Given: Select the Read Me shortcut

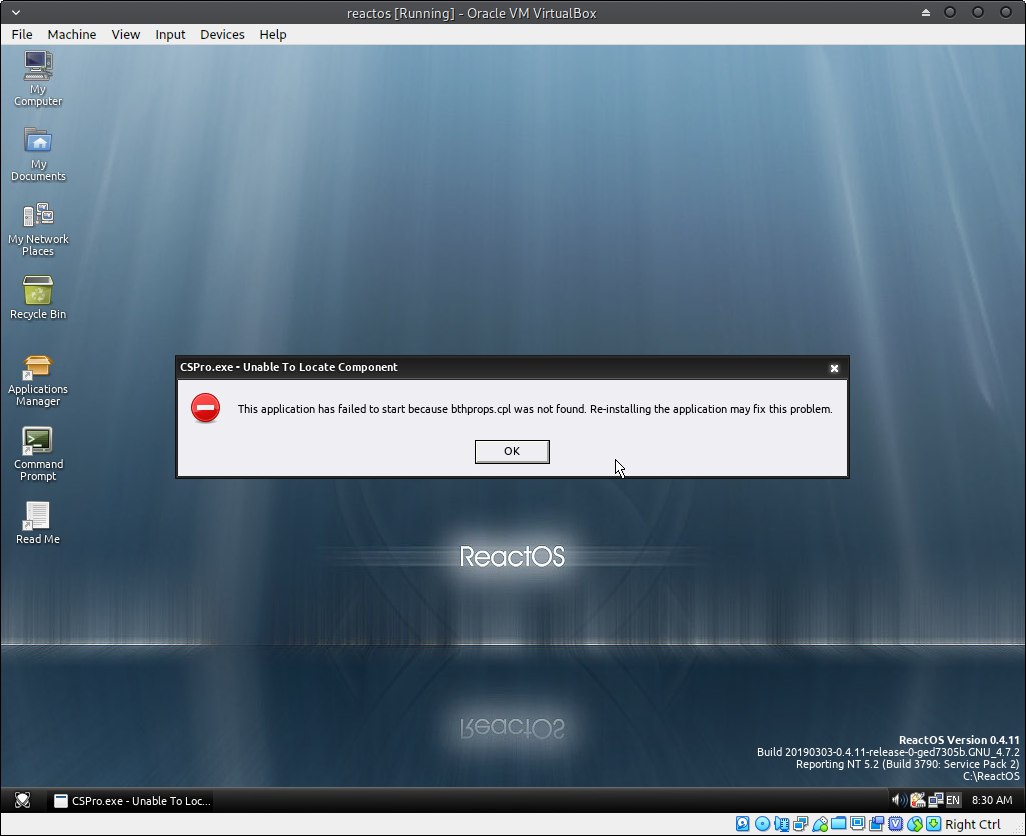Looking at the screenshot, I should [38, 523].
